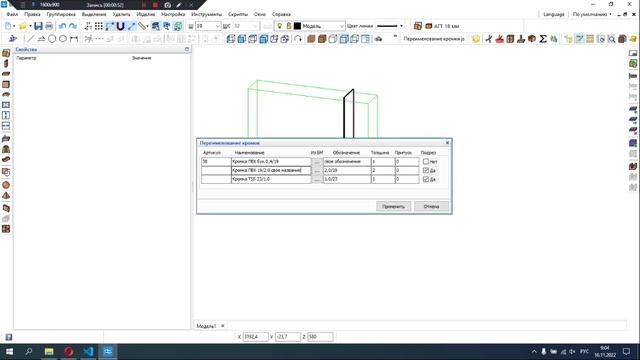Click the ellipsis button in the first edge row
Image resolution: width=640 pixels, height=360 pixels.
[317, 162]
